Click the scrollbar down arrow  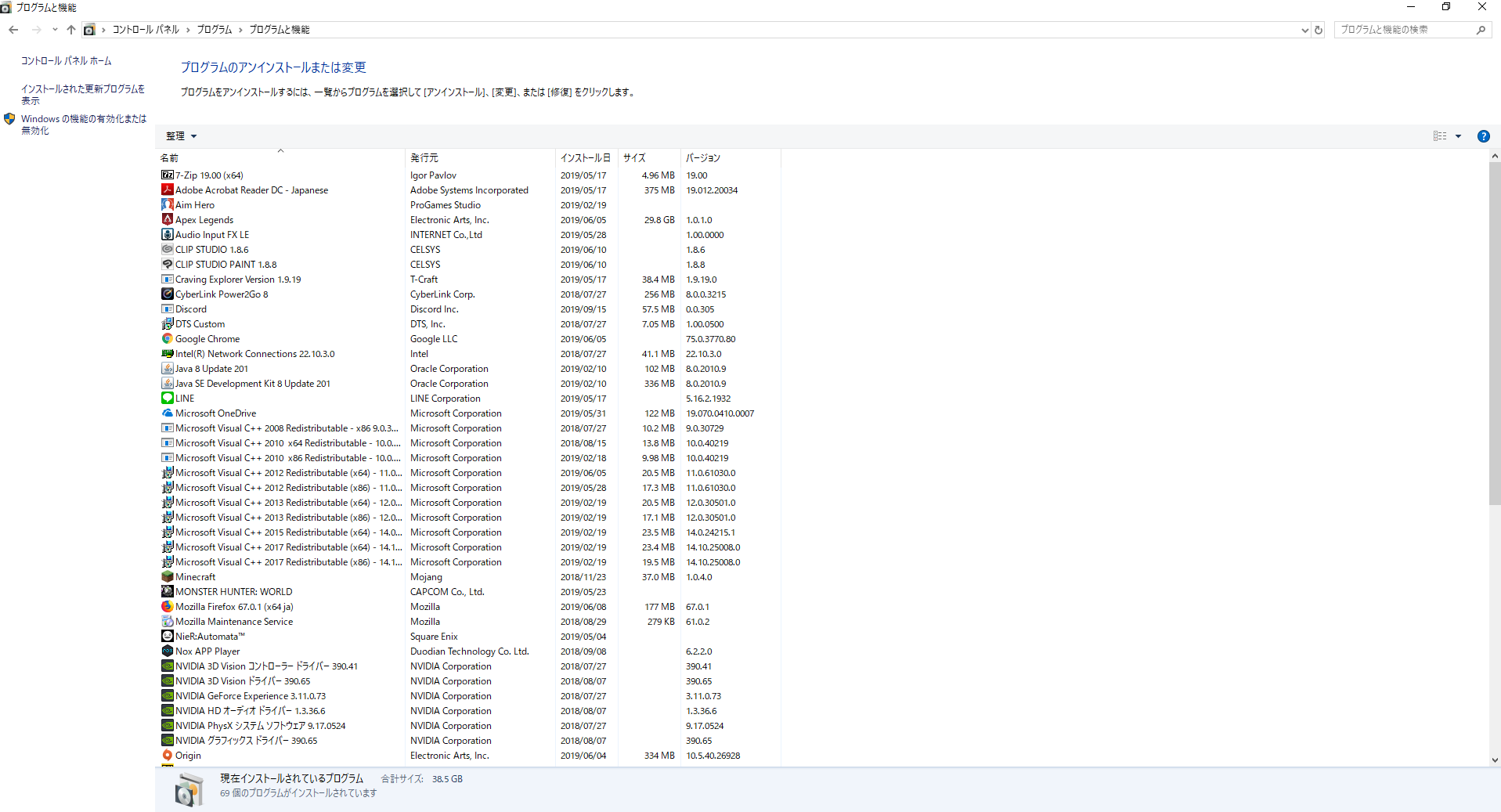(1495, 760)
